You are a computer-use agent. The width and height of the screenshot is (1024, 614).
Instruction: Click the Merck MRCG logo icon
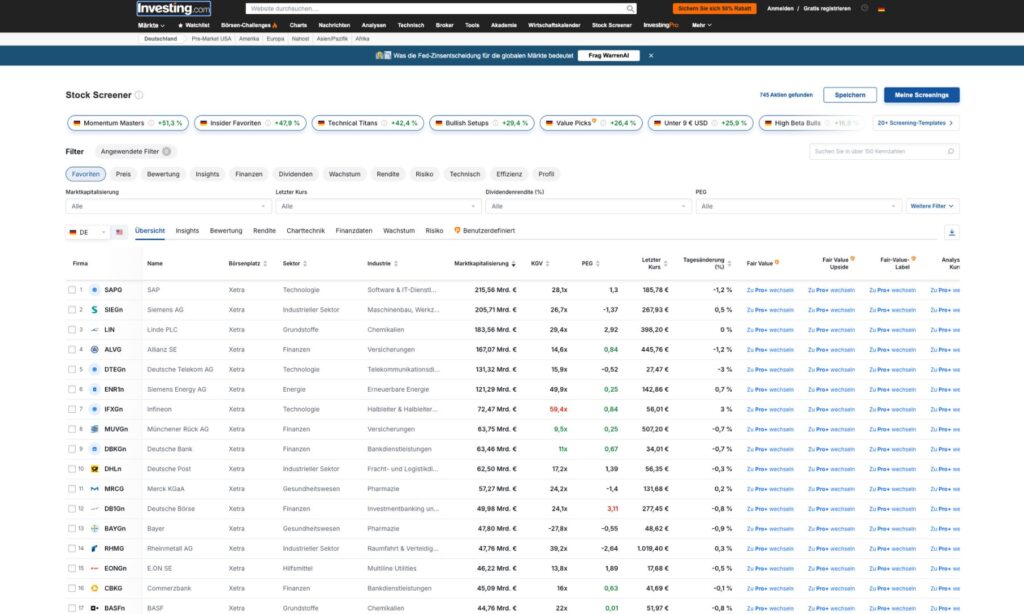click(94, 489)
